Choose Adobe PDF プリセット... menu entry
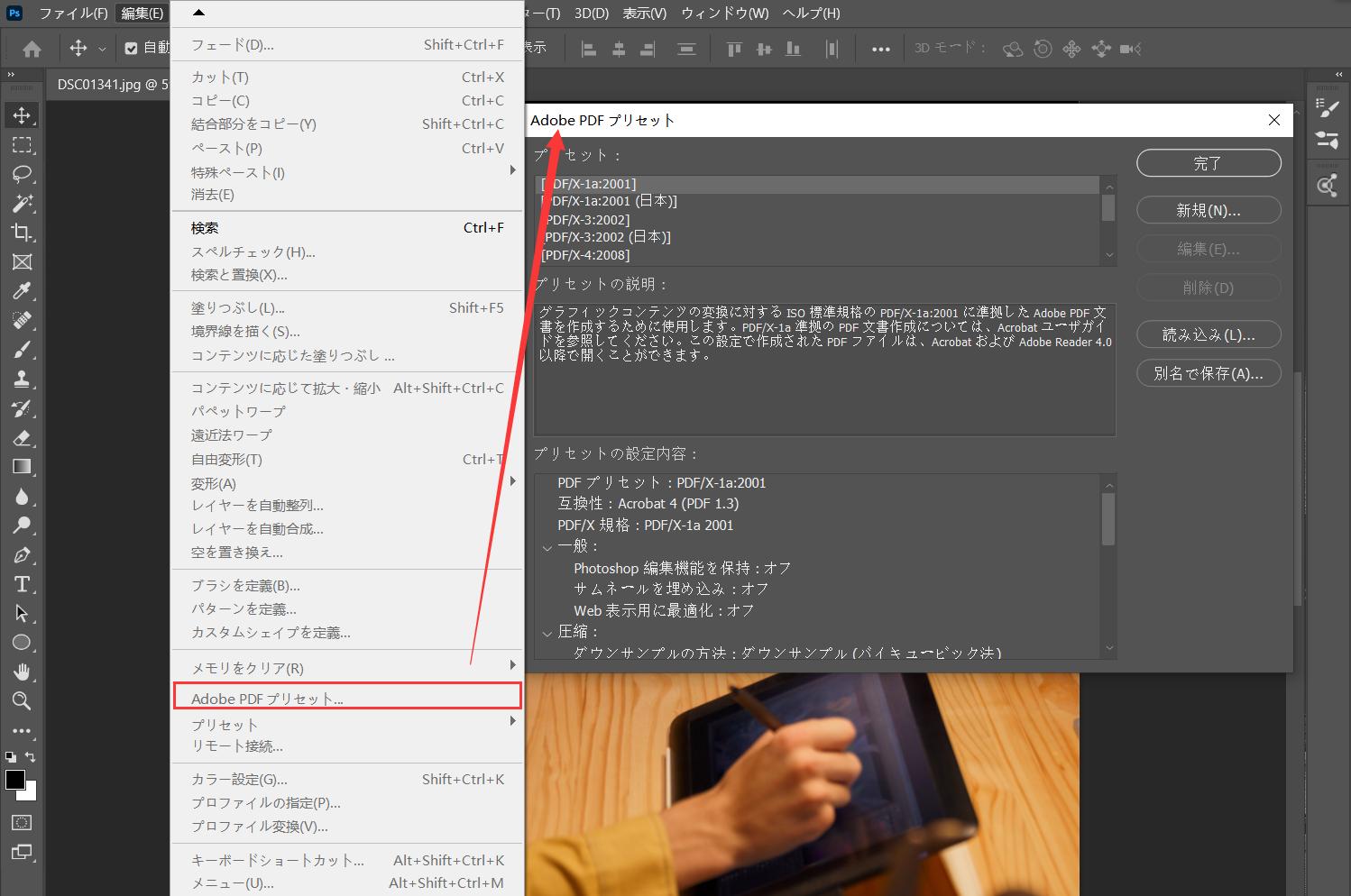The image size is (1351, 896). pyautogui.click(x=347, y=696)
